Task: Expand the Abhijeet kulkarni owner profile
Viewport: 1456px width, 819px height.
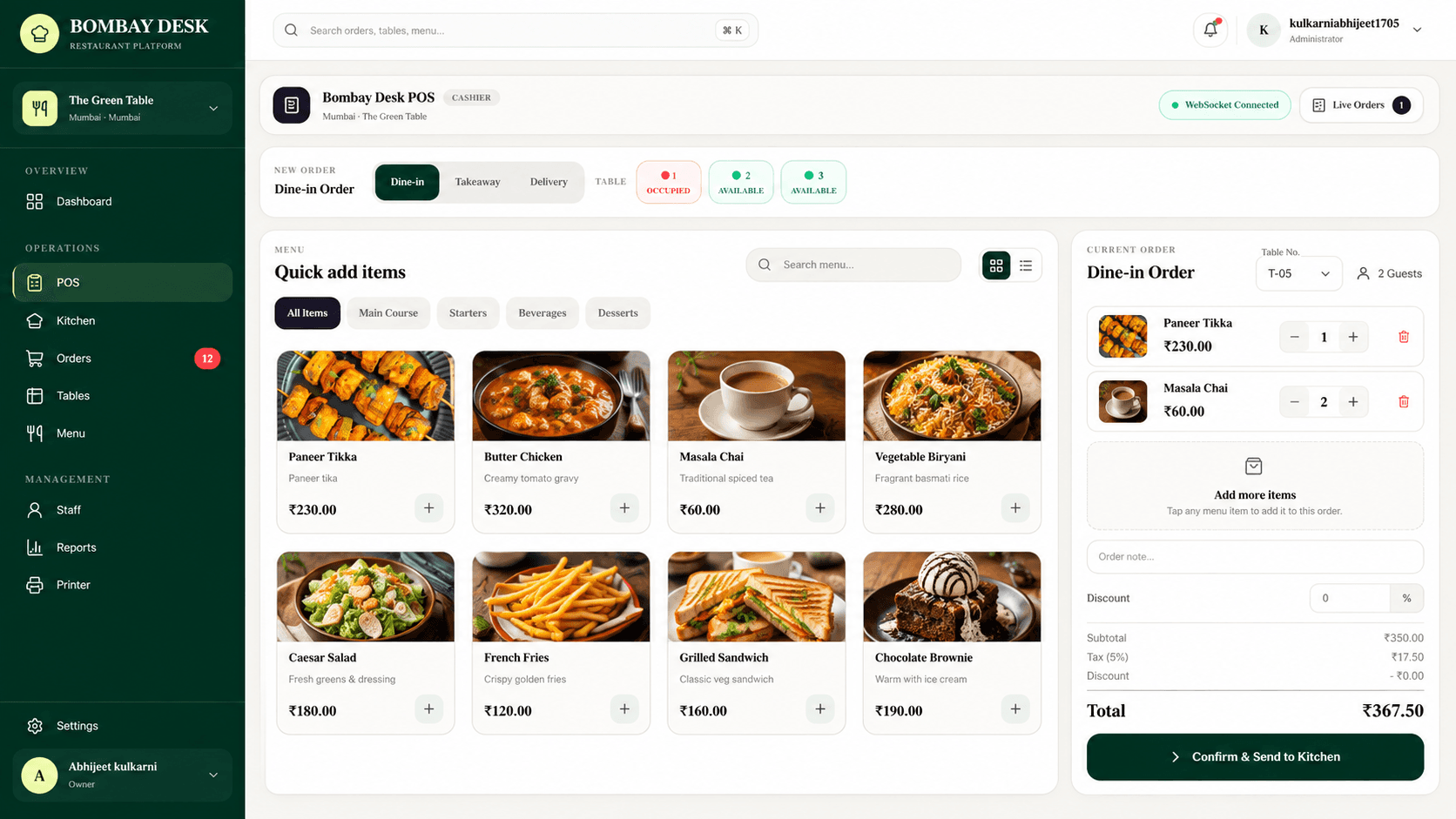Action: click(123, 775)
